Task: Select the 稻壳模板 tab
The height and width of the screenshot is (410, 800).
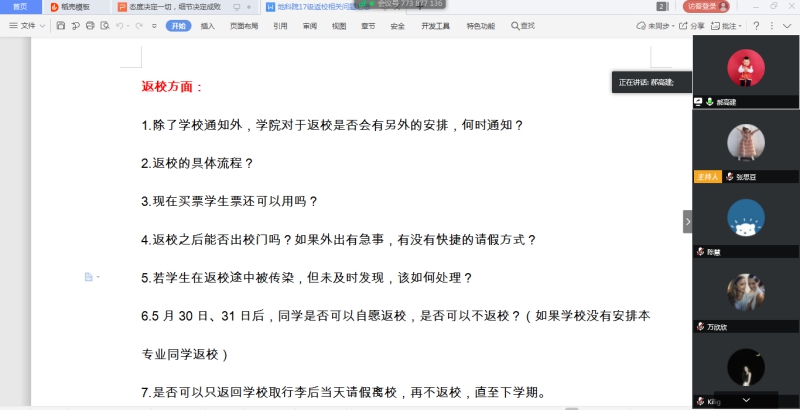Action: tap(75, 6)
